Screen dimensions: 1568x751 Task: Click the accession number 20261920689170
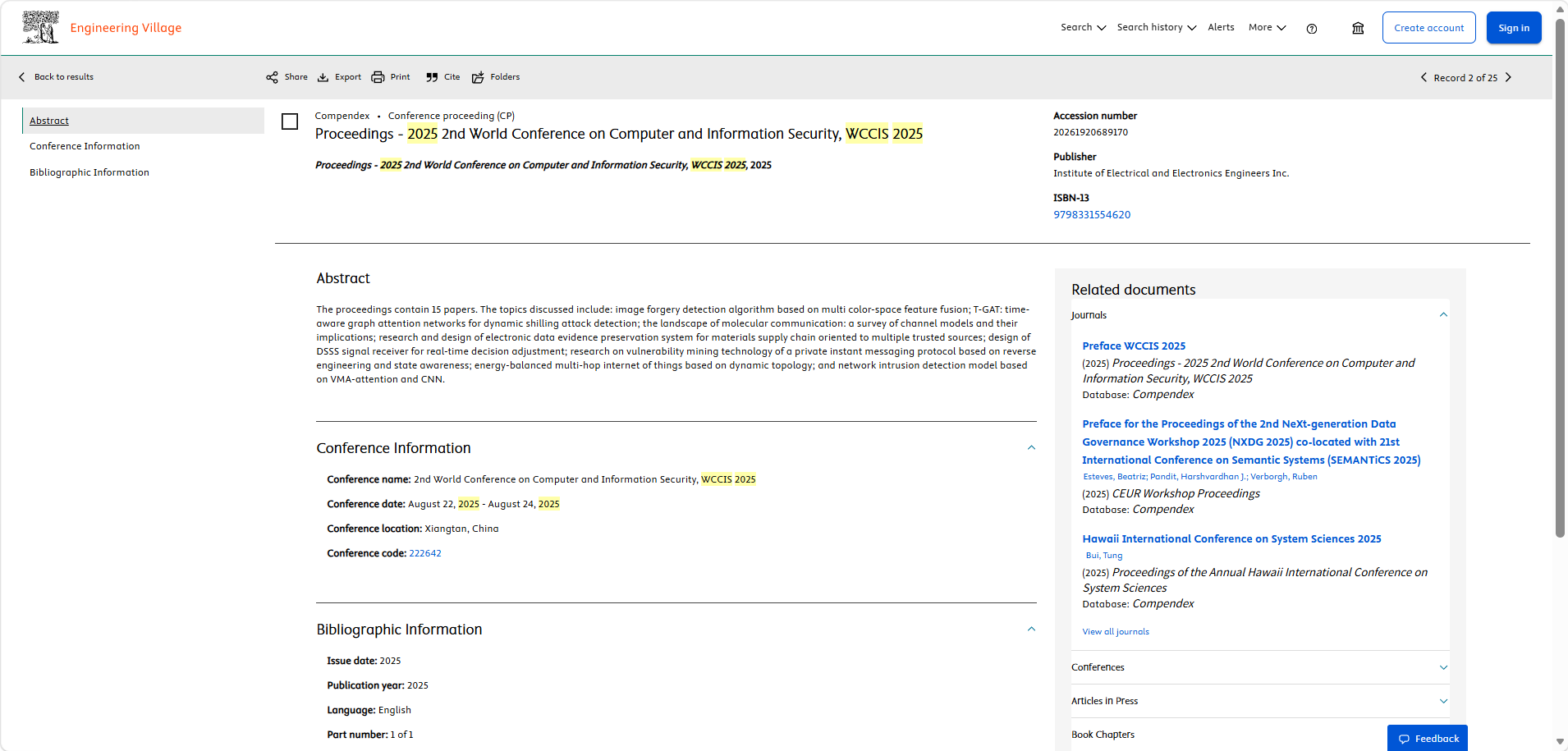1090,132
